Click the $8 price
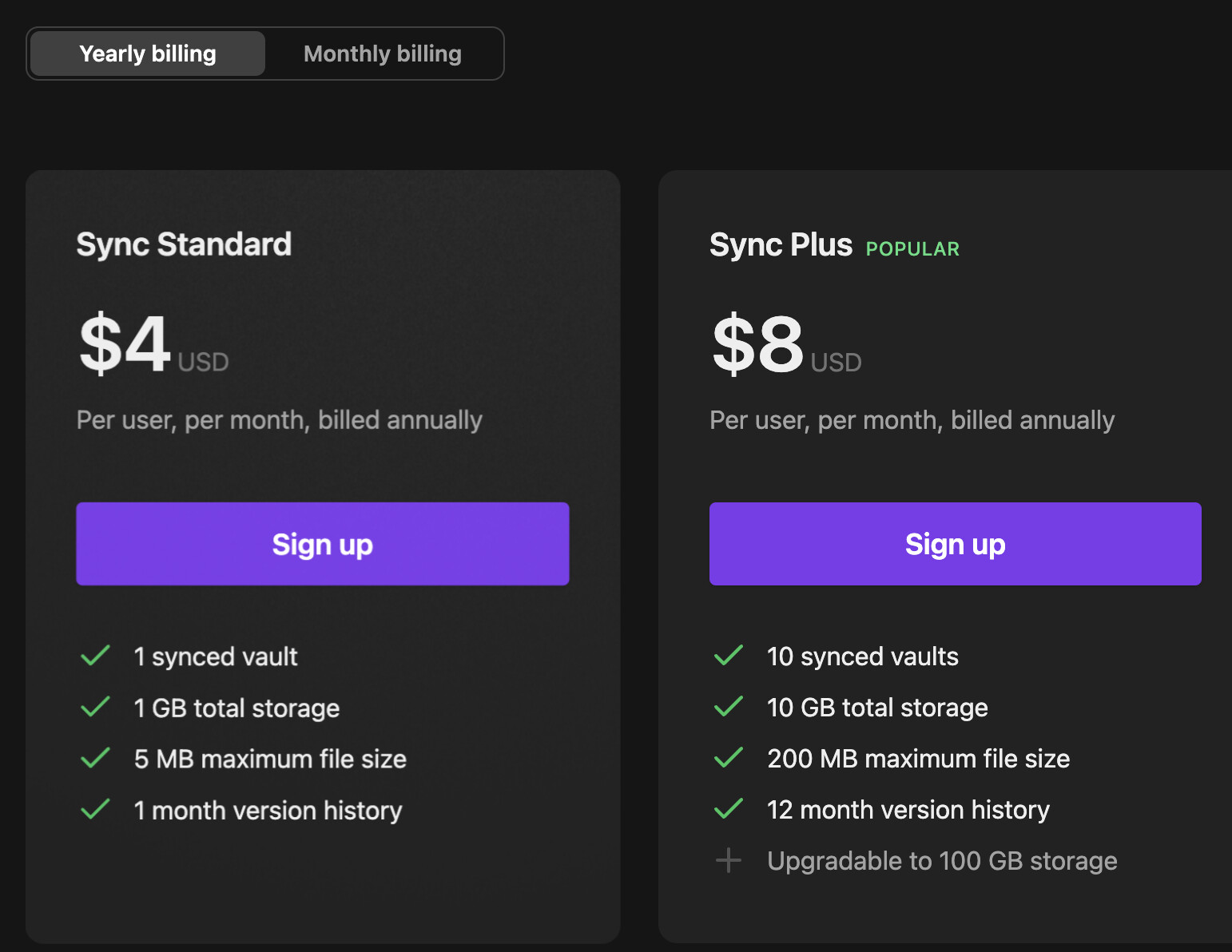Screen dimensions: 1232x952 coord(758,344)
